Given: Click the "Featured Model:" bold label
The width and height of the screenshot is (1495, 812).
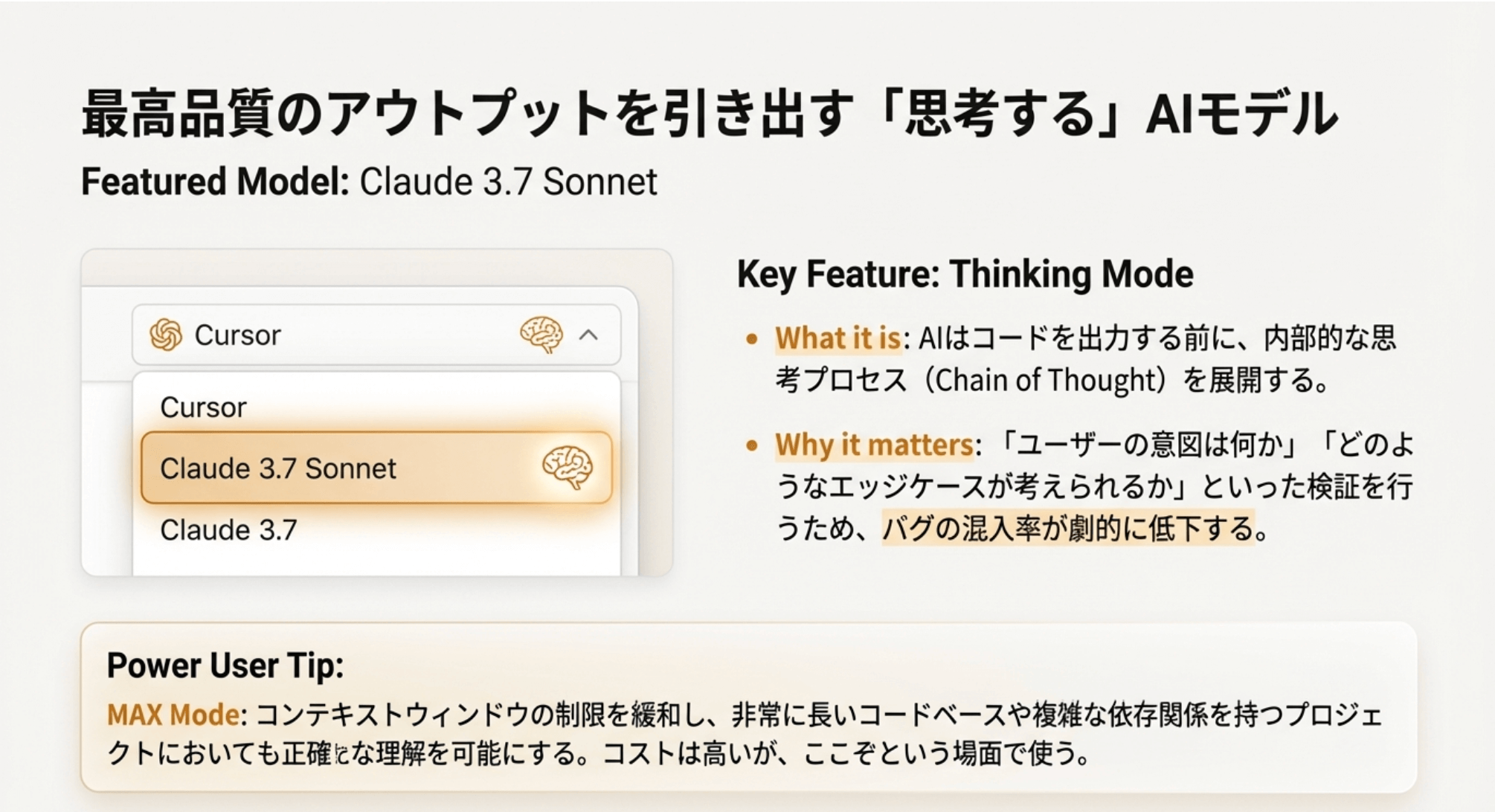Looking at the screenshot, I should [x=215, y=181].
